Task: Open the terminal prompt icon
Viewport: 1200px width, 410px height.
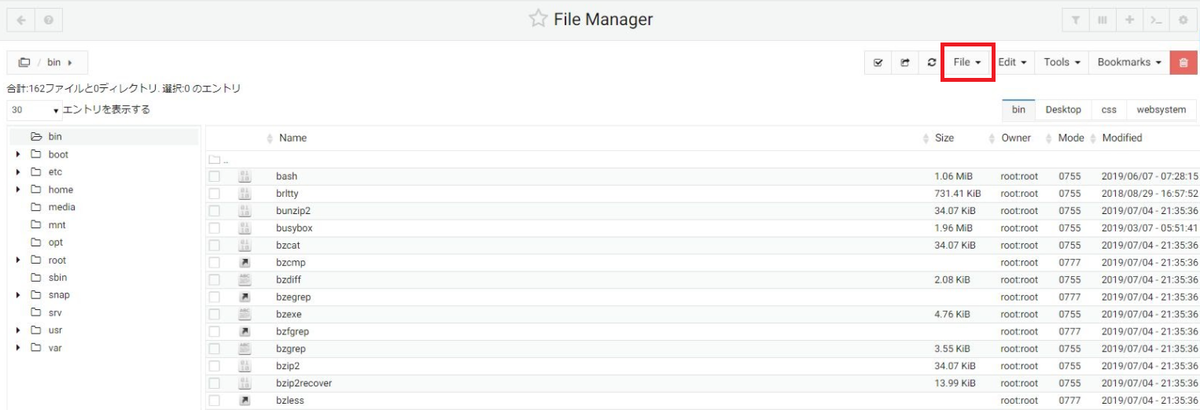Action: [x=1156, y=19]
